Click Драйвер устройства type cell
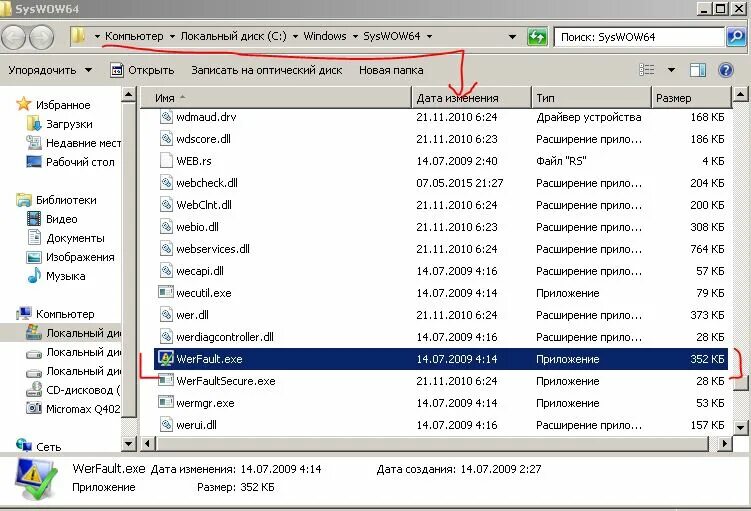This screenshot has height=511, width=751. tap(589, 117)
